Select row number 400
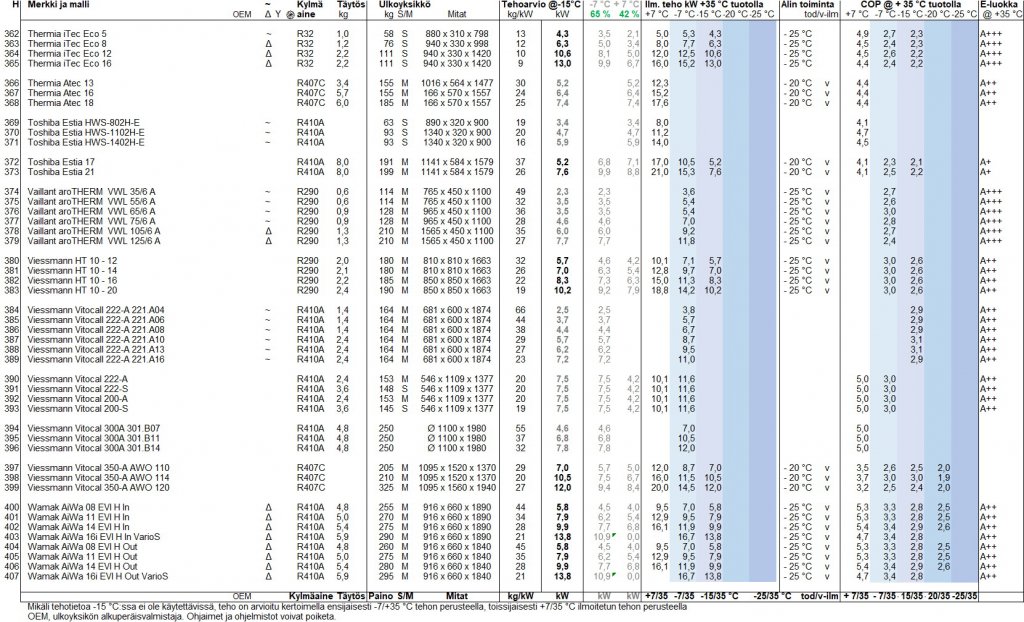 click(12, 507)
